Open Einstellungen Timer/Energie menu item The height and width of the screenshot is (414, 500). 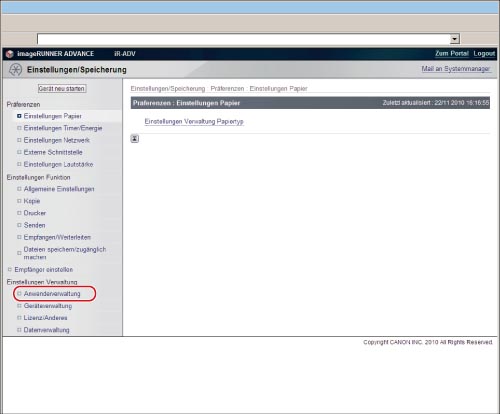pyautogui.click(x=63, y=128)
